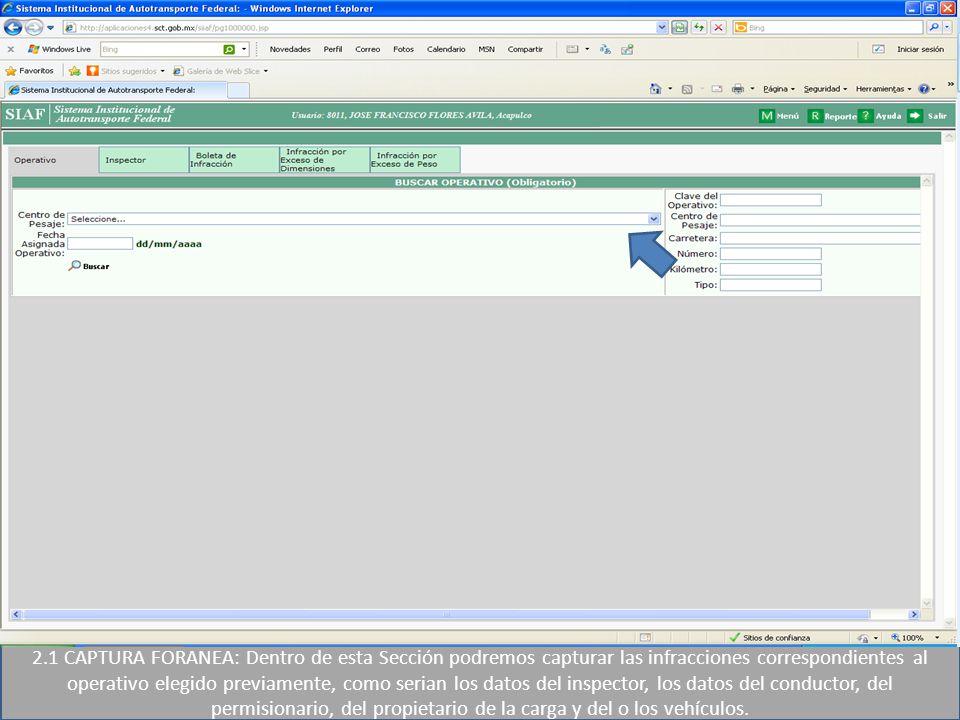Click the Windows Live logo button
The image size is (960, 720).
(x=59, y=49)
